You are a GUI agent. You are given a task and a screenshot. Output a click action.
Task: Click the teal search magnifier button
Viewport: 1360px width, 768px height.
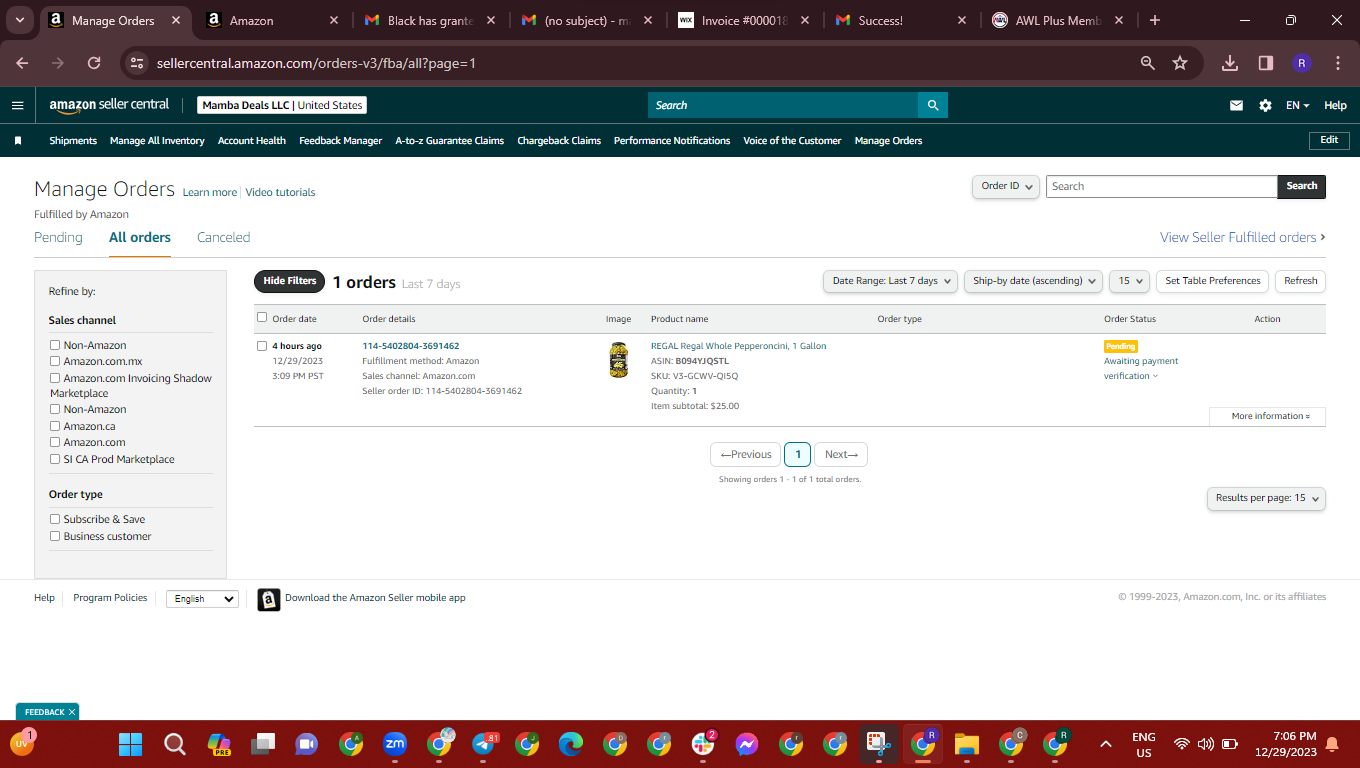tap(933, 105)
